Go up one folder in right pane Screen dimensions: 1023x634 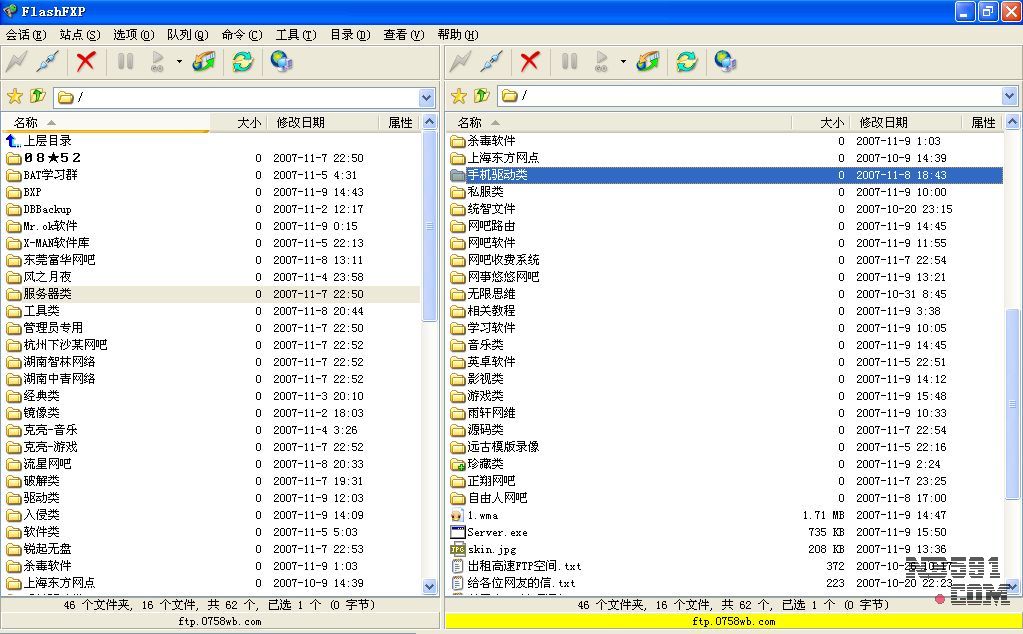[x=482, y=97]
